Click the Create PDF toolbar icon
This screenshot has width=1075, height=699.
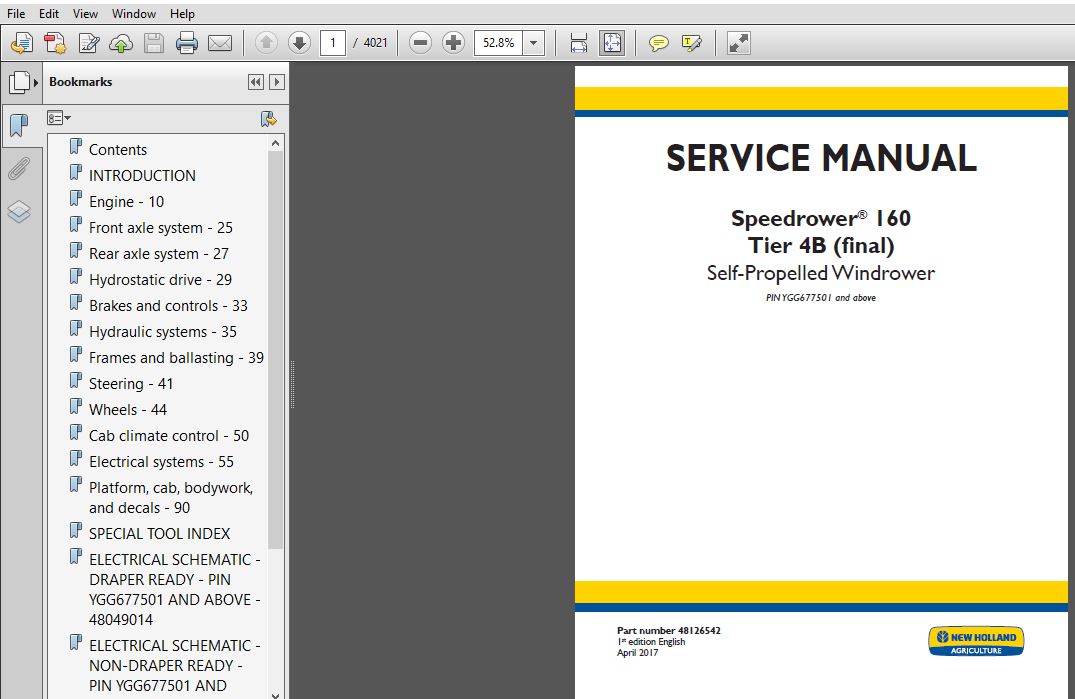[x=22, y=43]
